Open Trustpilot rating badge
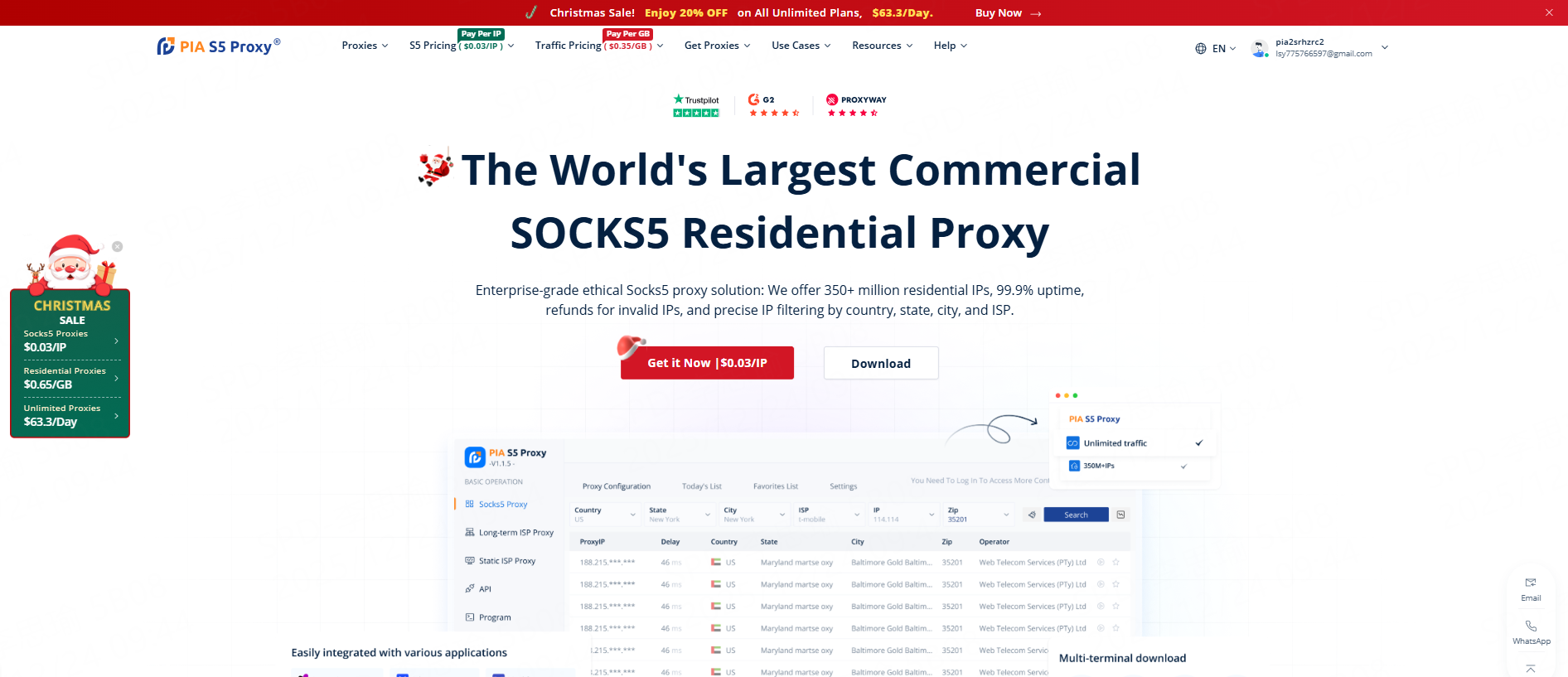This screenshot has height=677, width=1568. (x=696, y=105)
